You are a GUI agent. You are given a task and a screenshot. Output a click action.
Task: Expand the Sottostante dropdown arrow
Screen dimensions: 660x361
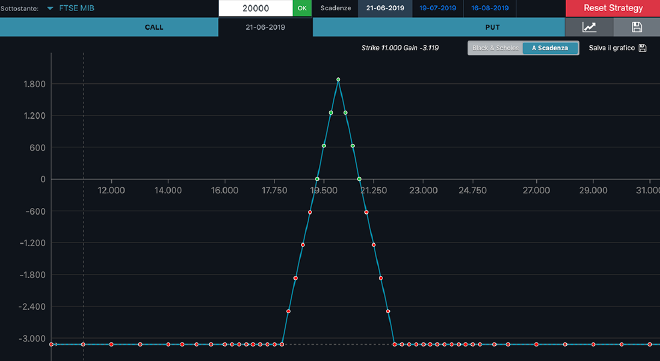tap(50, 8)
